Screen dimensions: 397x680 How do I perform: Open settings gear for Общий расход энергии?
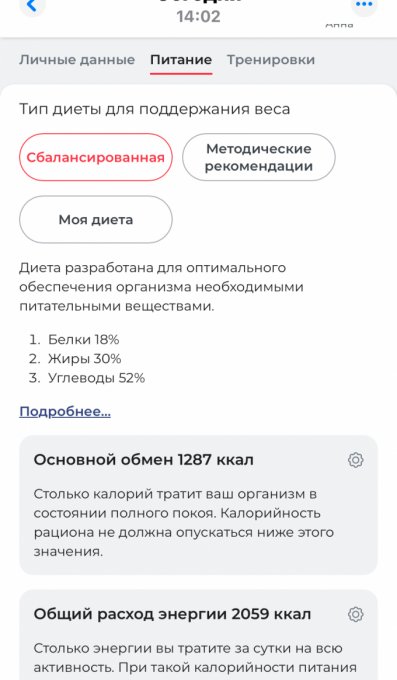[355, 614]
